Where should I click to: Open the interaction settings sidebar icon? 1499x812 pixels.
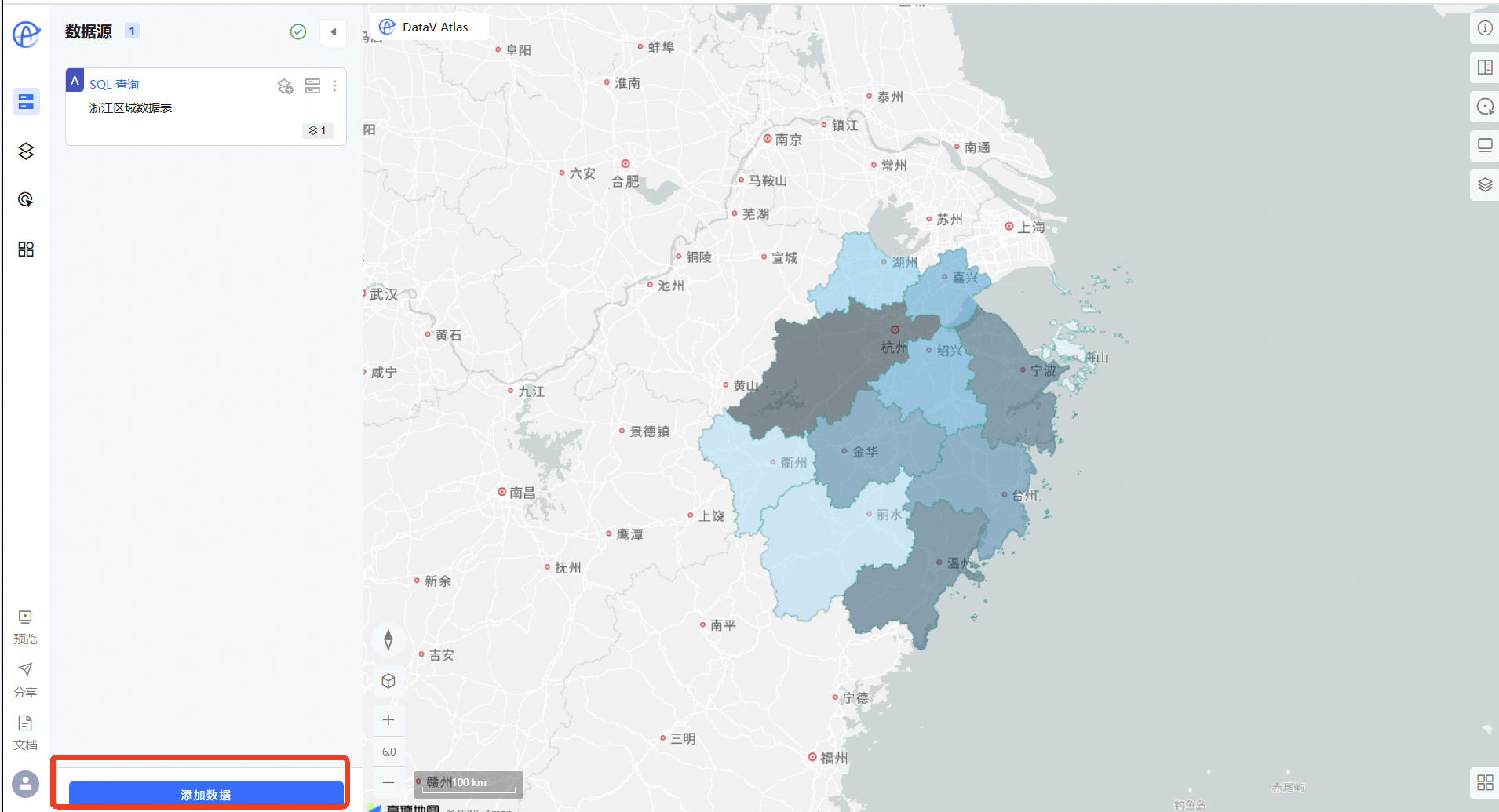tap(26, 199)
